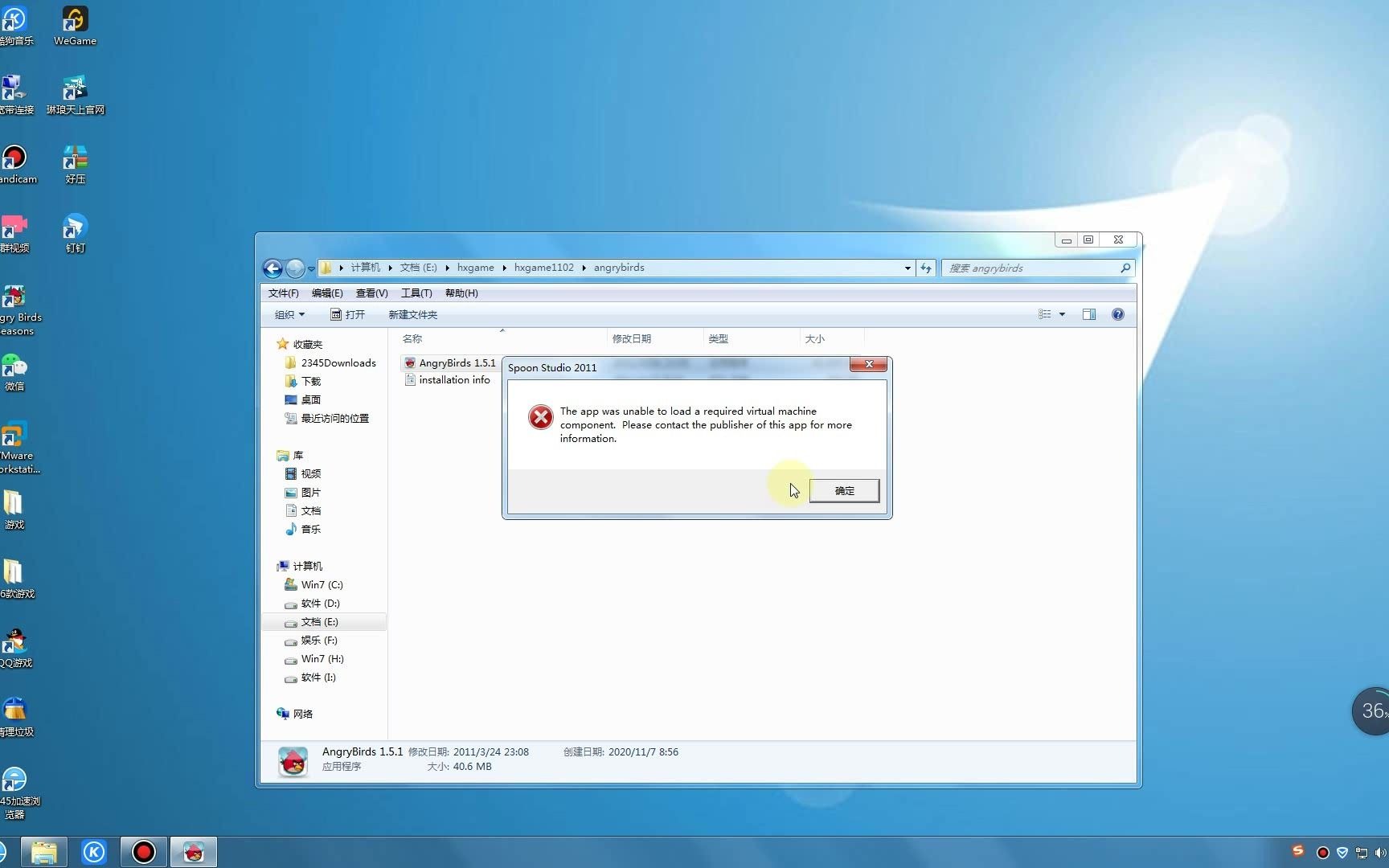Select 库 in navigation pane
Viewport: 1389px width, 868px height.
point(289,455)
